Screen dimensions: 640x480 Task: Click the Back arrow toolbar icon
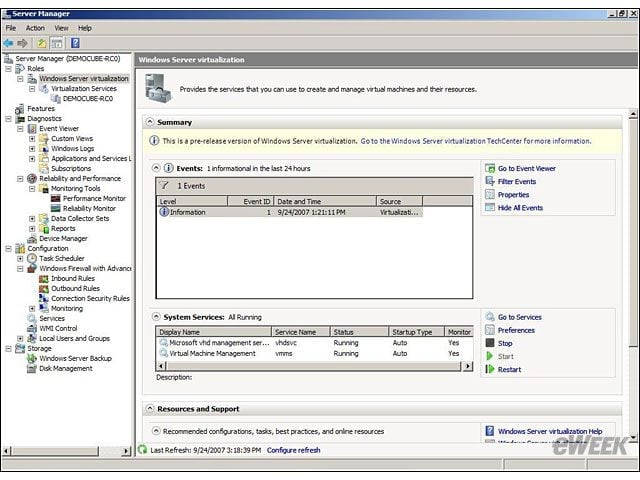[x=8, y=43]
